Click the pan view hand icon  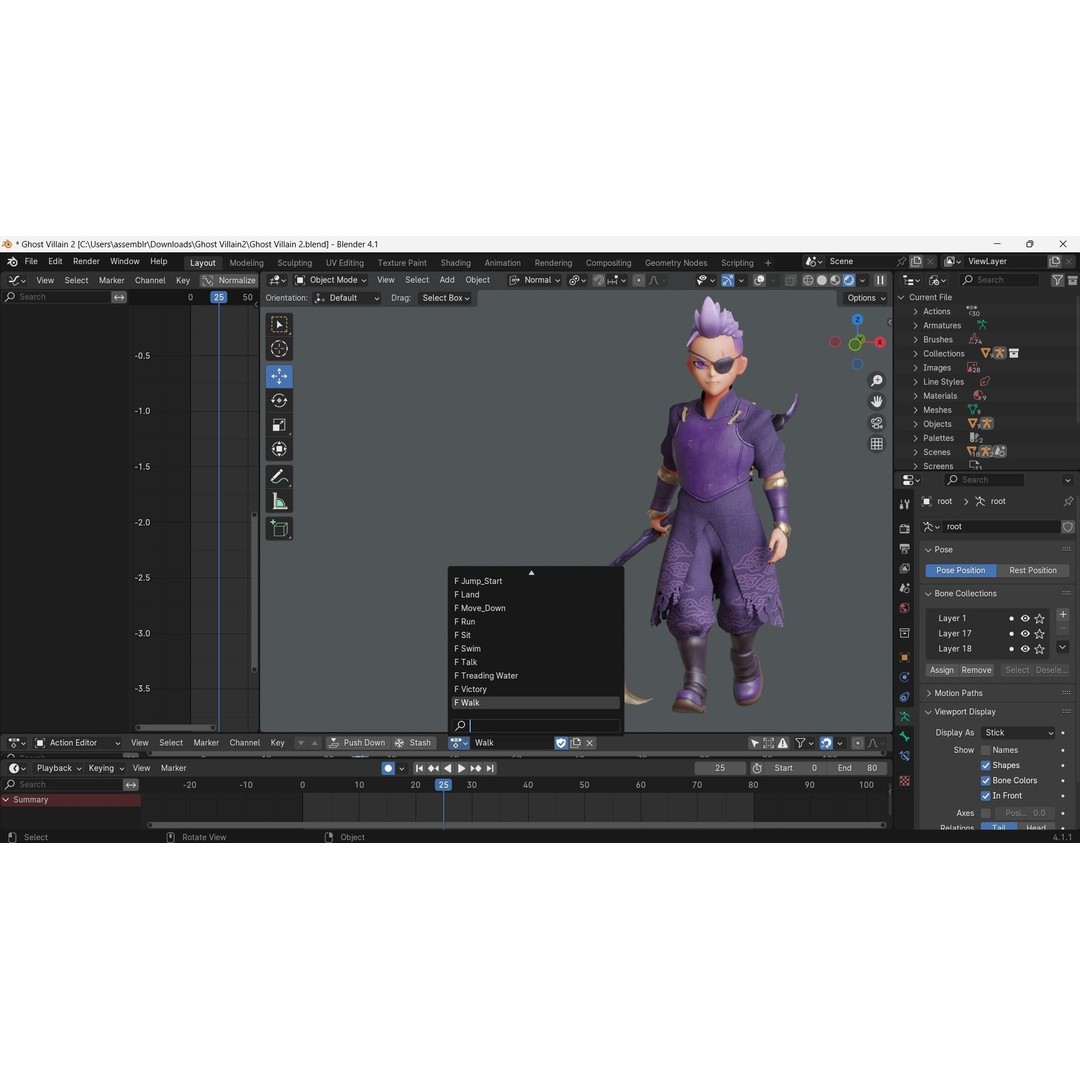tap(876, 402)
